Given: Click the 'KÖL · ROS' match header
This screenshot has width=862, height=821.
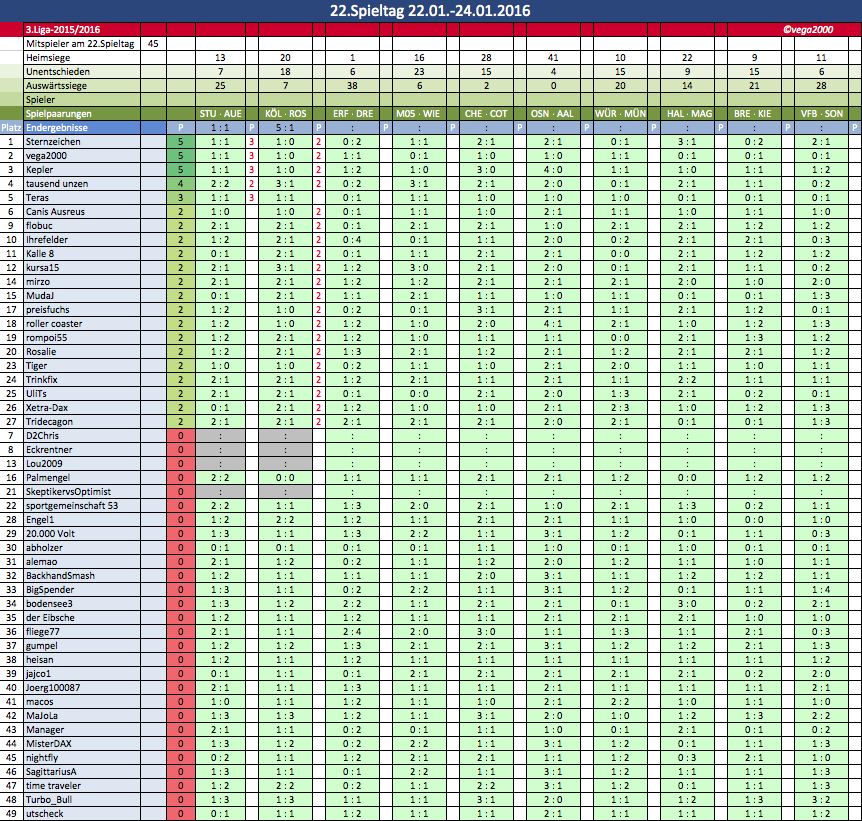Looking at the screenshot, I should tap(285, 114).
